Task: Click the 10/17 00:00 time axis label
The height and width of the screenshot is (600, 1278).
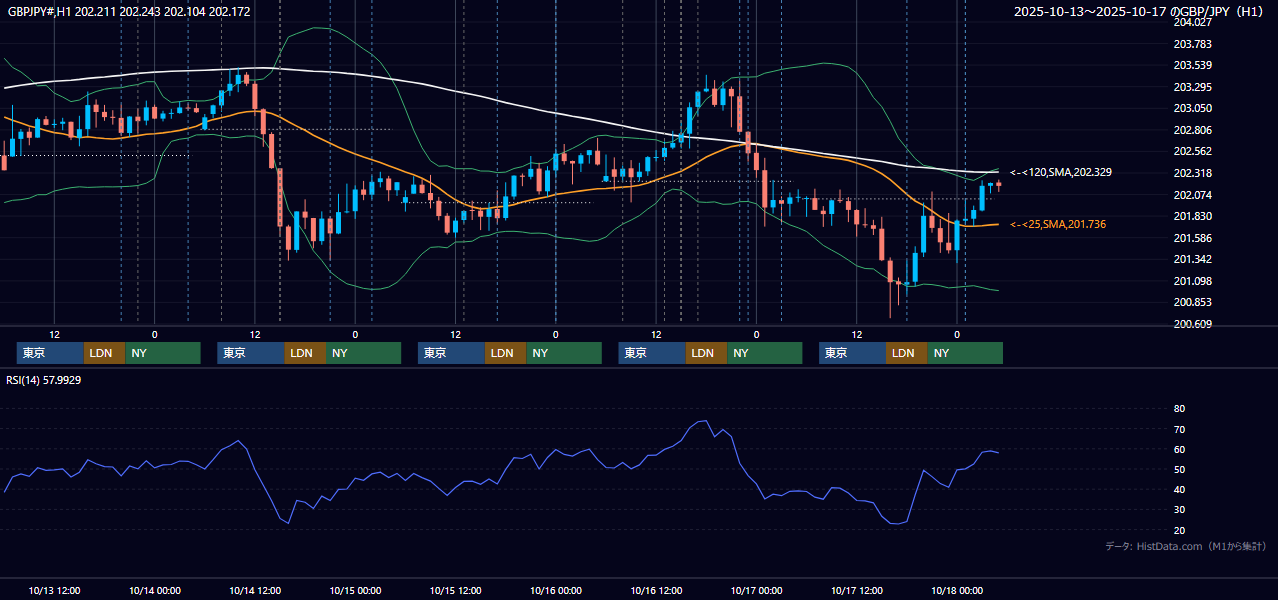Action: click(x=756, y=590)
